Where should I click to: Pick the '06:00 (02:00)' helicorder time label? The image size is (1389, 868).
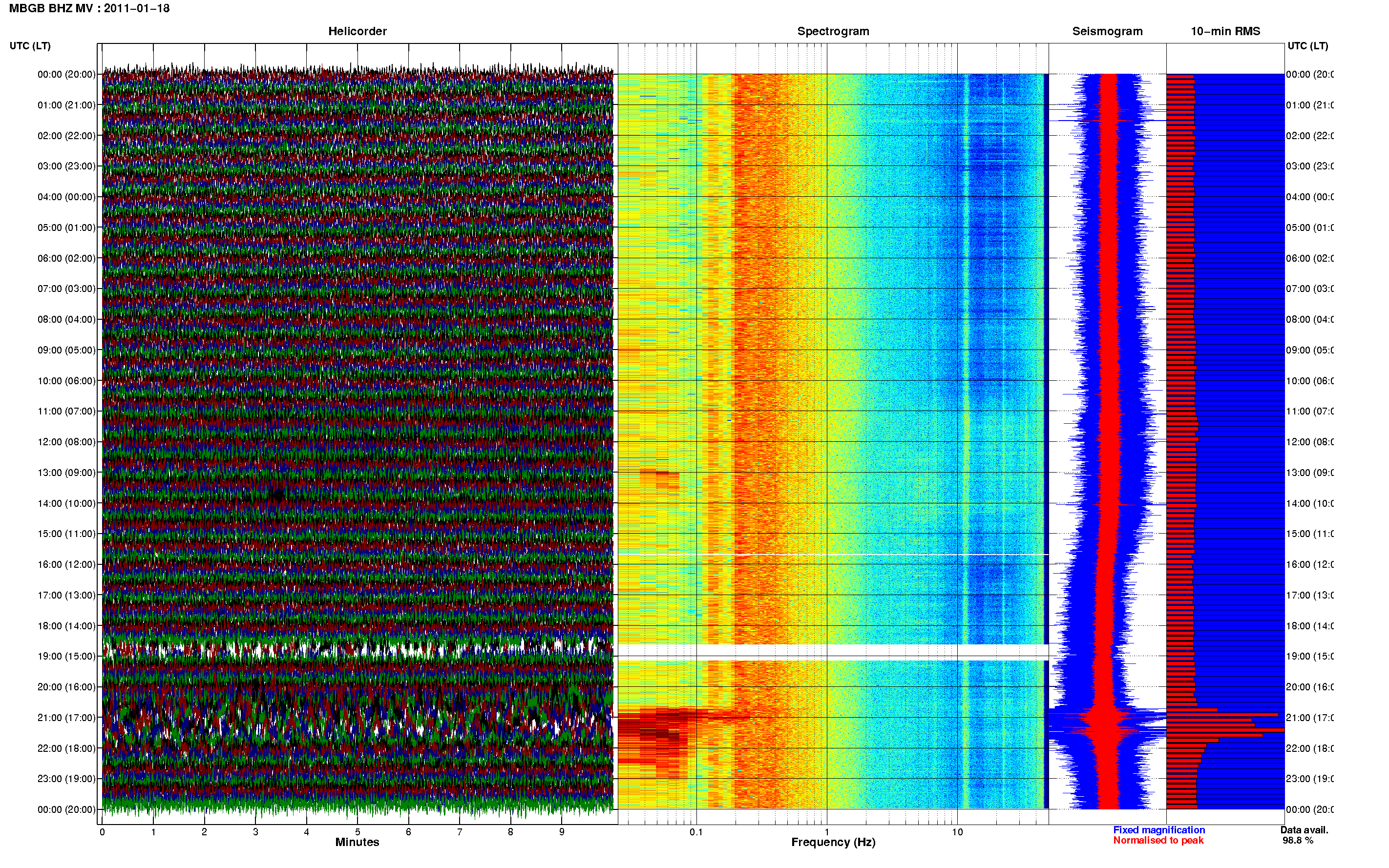pos(66,258)
